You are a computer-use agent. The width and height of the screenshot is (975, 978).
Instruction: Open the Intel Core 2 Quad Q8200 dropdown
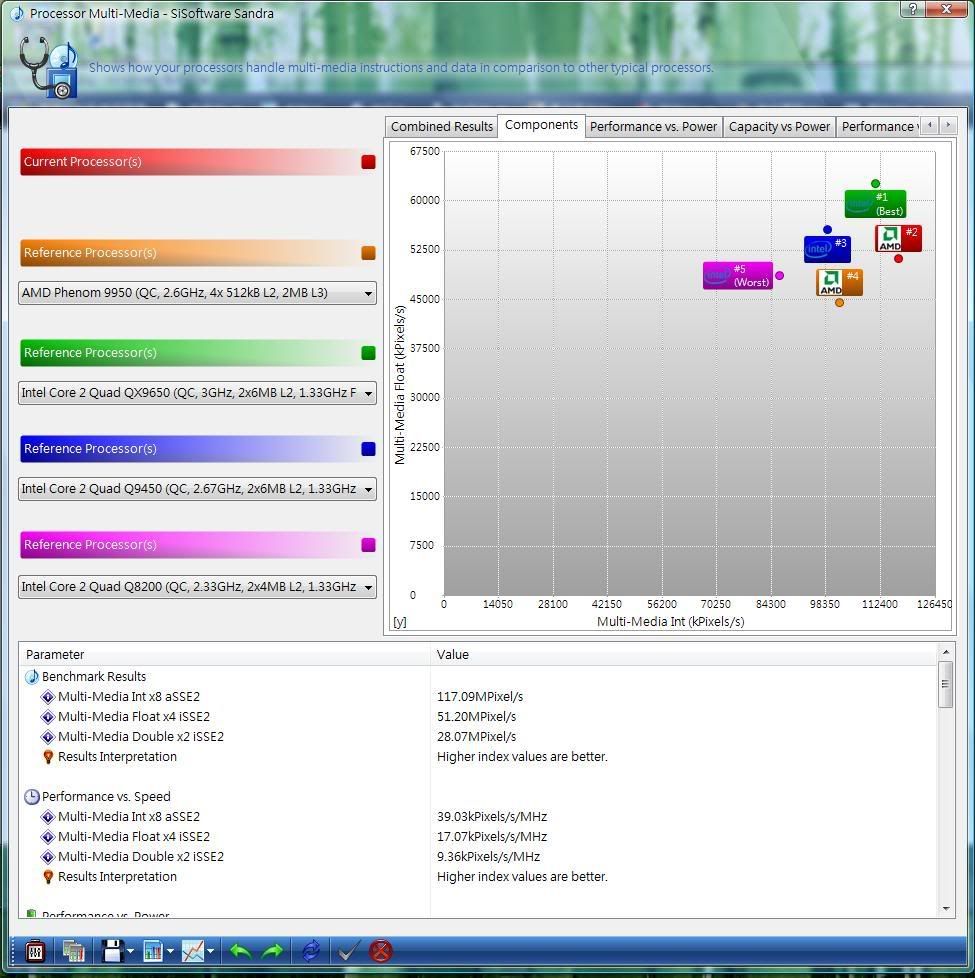pyautogui.click(x=197, y=587)
